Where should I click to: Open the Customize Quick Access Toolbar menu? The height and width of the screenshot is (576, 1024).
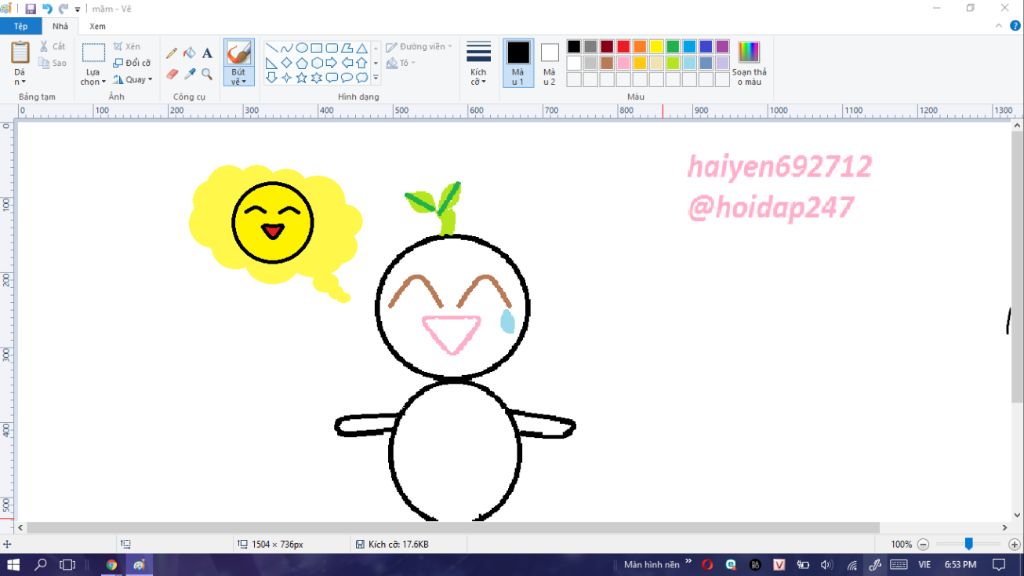(x=77, y=9)
